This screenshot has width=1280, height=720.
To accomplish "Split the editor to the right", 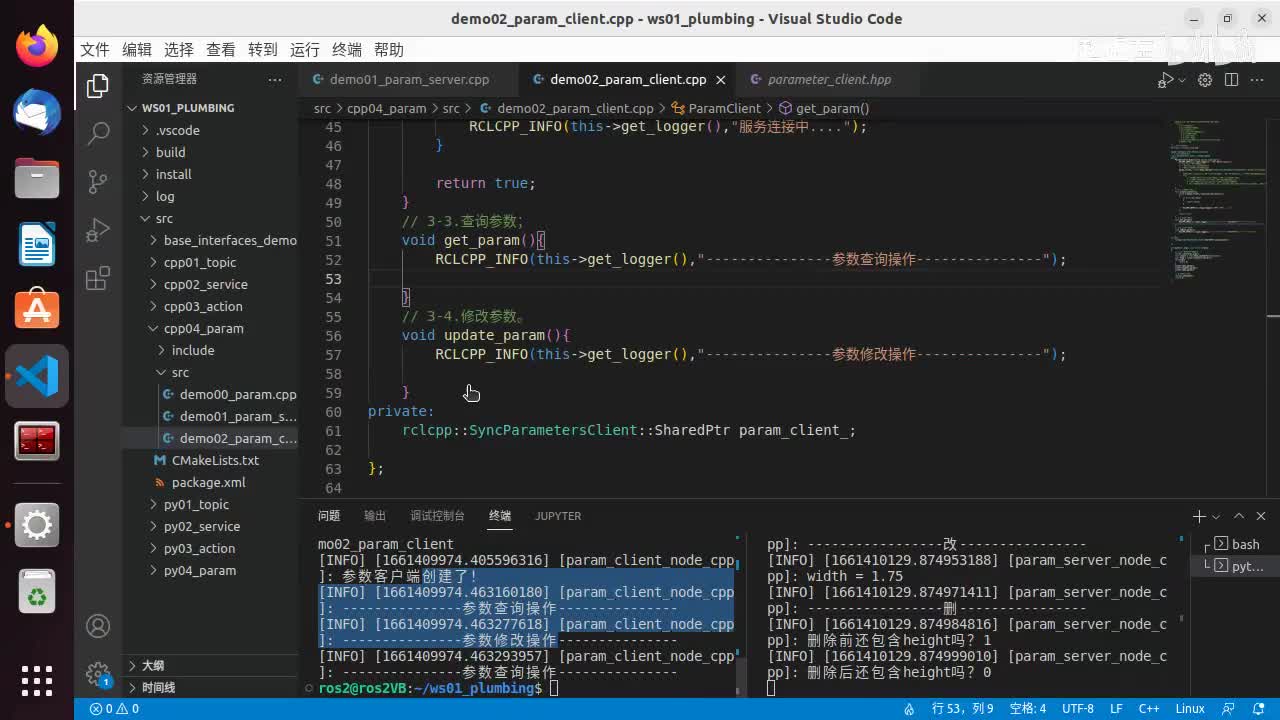I will pyautogui.click(x=1231, y=80).
